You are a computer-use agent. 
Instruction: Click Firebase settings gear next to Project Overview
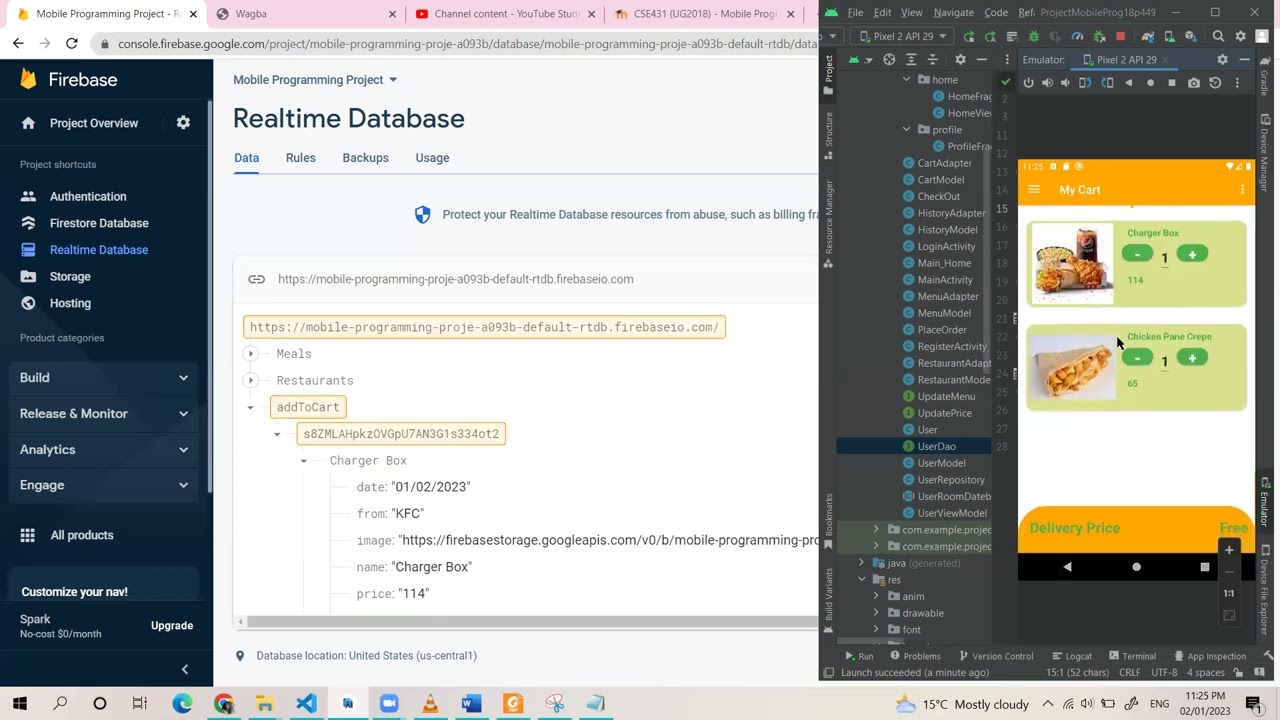(183, 122)
